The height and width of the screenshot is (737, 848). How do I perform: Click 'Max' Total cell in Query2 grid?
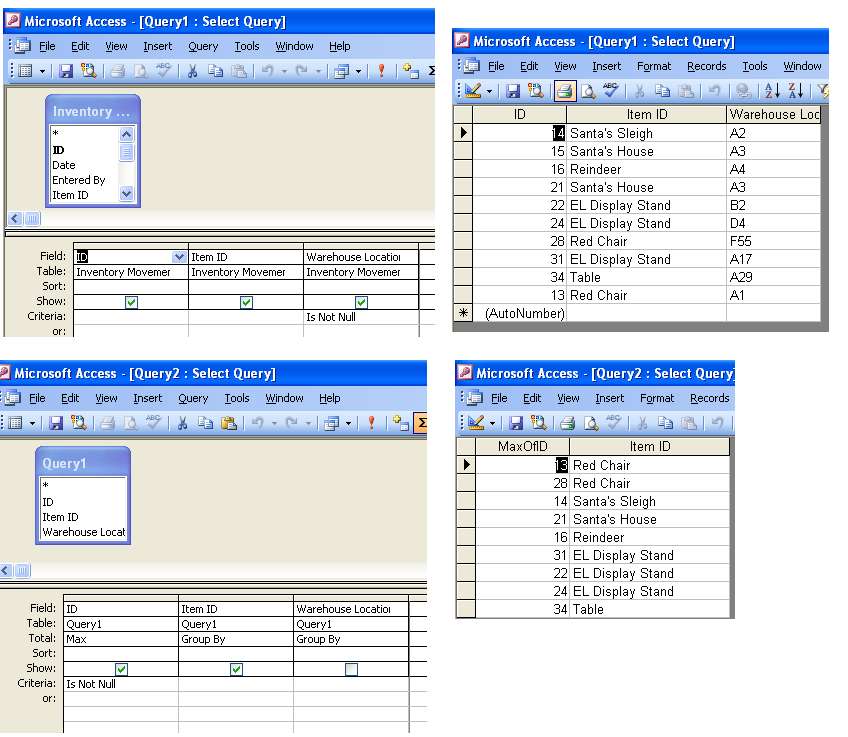pyautogui.click(x=121, y=639)
